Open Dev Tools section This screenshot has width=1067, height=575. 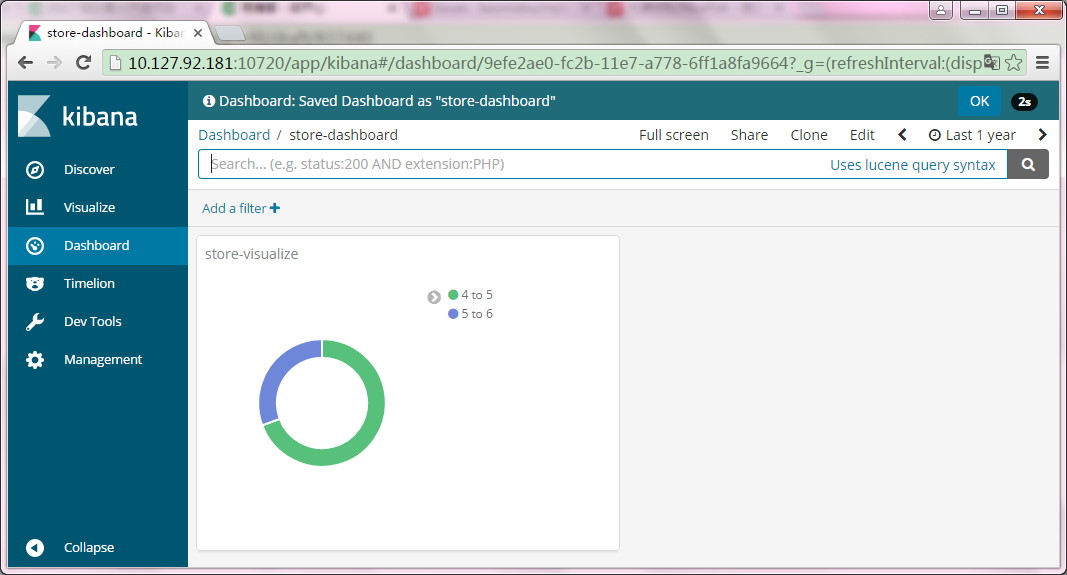click(x=93, y=322)
